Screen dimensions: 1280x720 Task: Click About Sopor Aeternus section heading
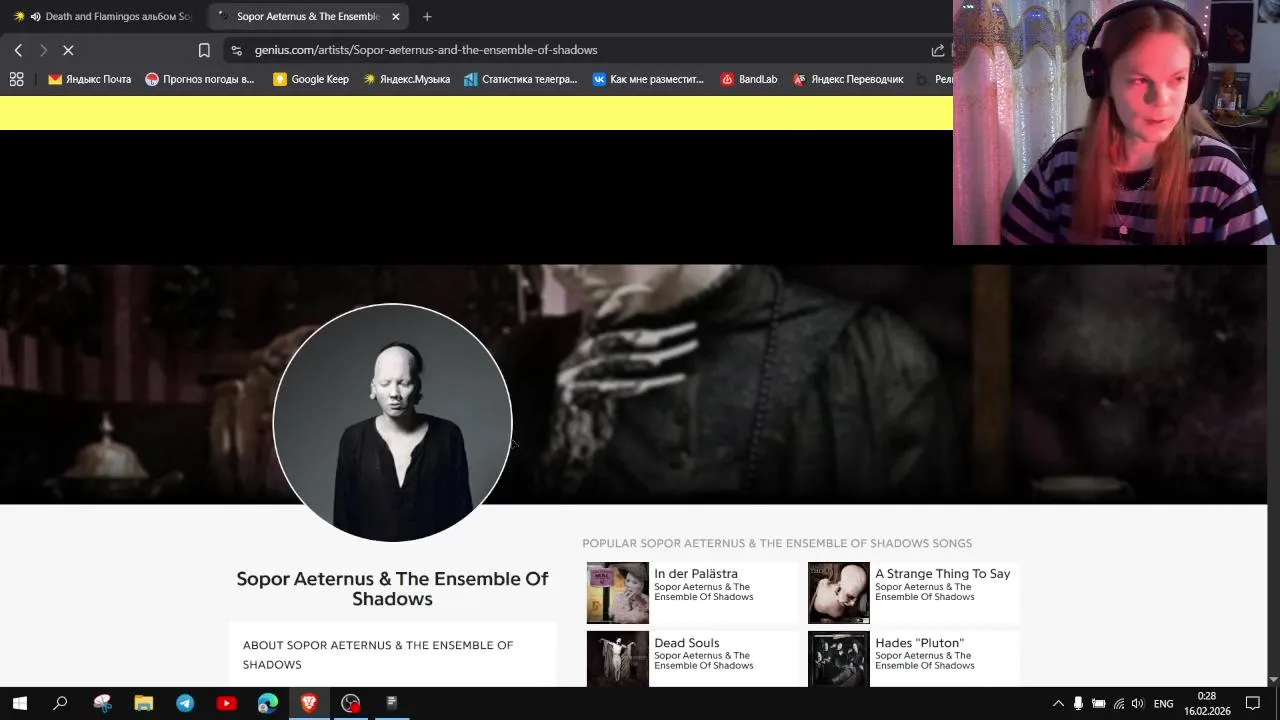[x=378, y=655]
